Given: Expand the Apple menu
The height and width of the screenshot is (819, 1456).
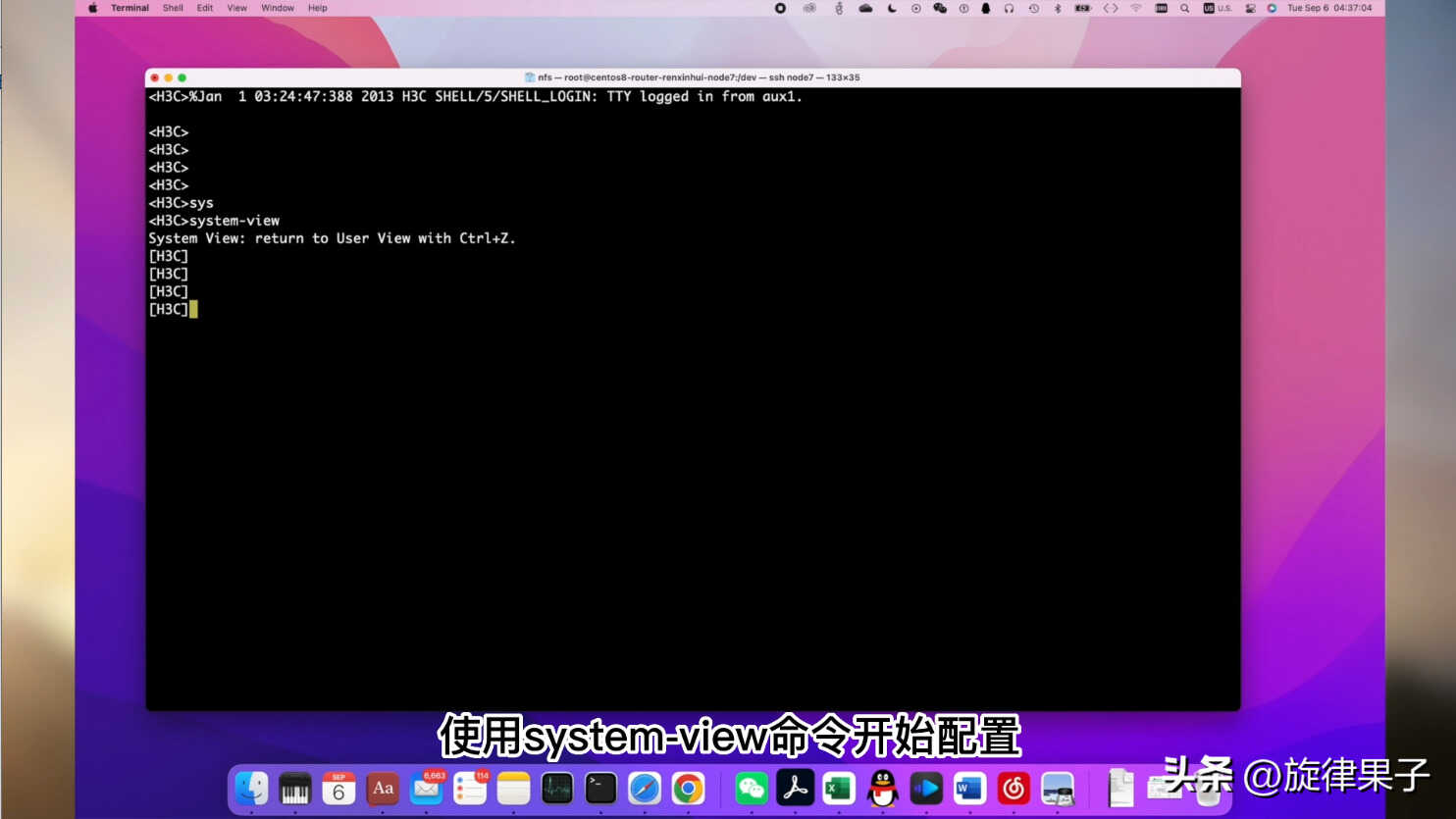Looking at the screenshot, I should 93,8.
